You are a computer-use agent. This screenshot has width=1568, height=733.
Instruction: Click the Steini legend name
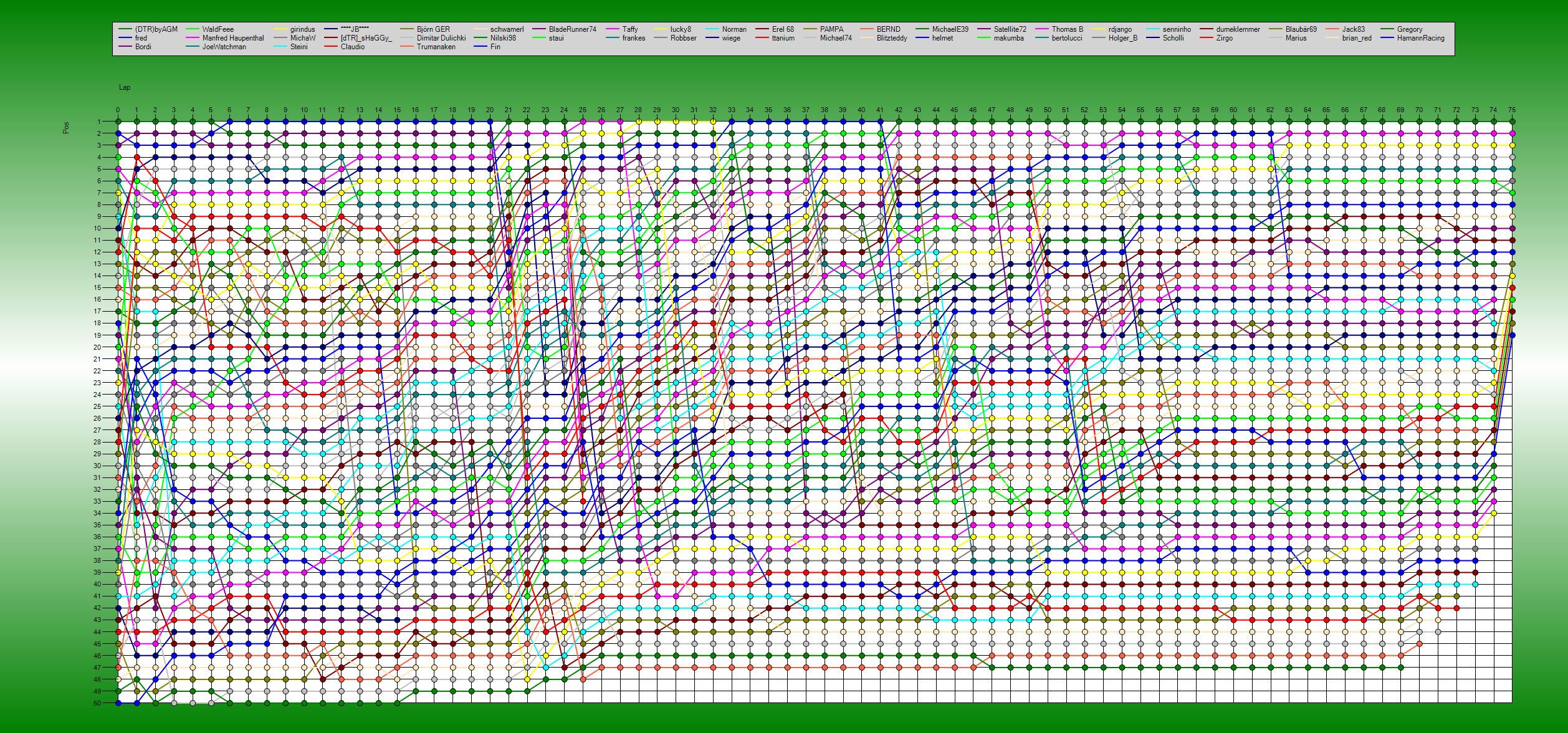(x=299, y=47)
